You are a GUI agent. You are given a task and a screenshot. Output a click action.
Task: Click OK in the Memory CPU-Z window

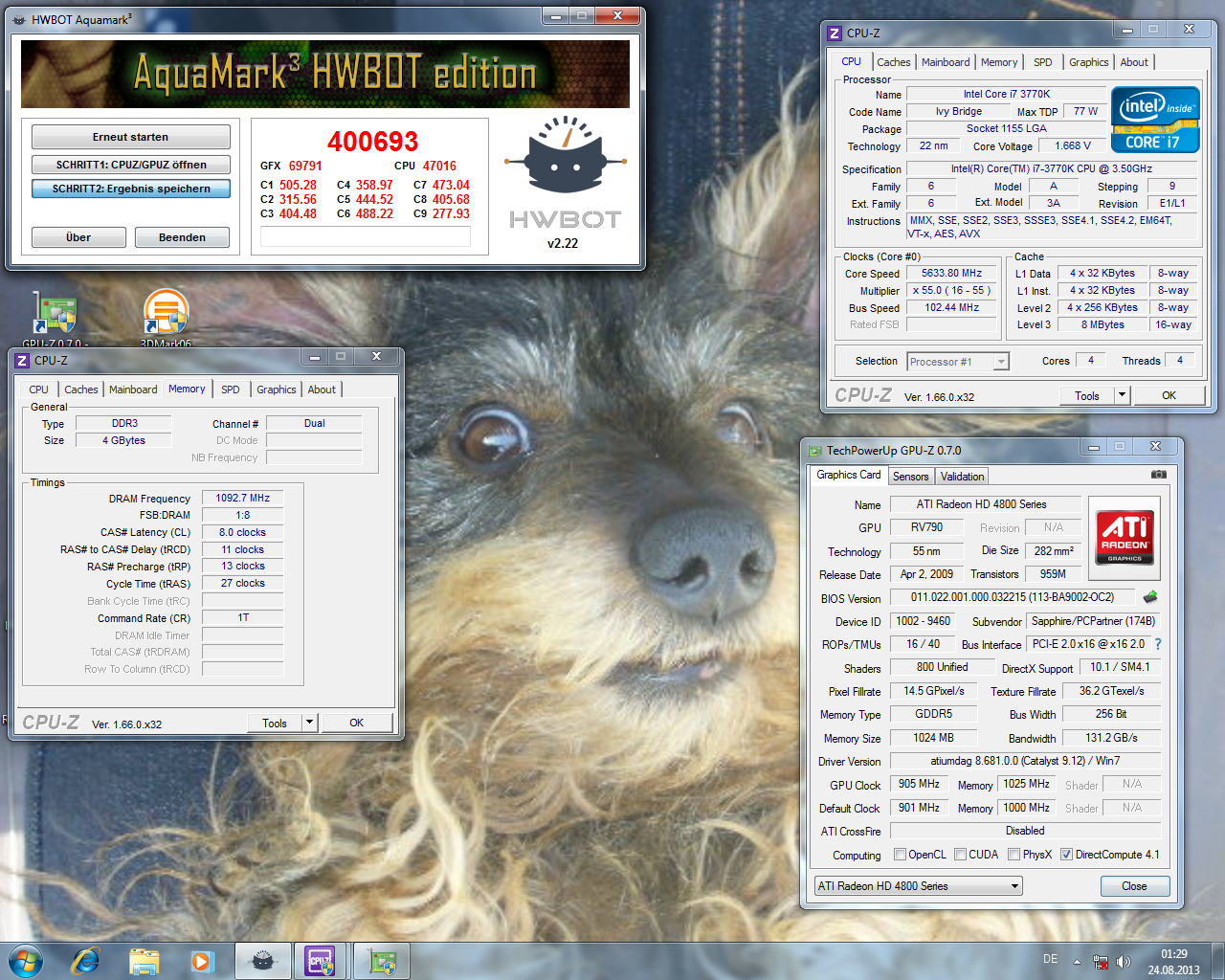(356, 723)
